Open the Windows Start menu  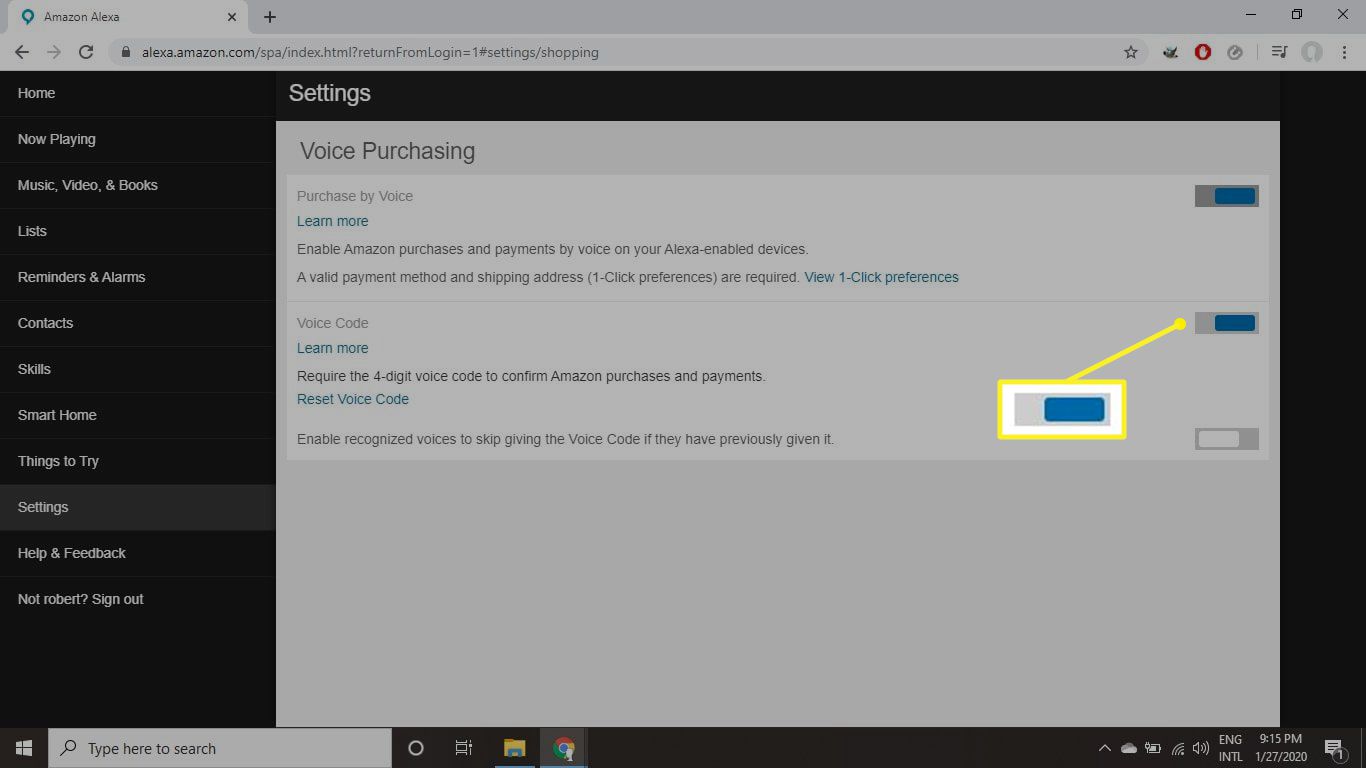click(24, 748)
